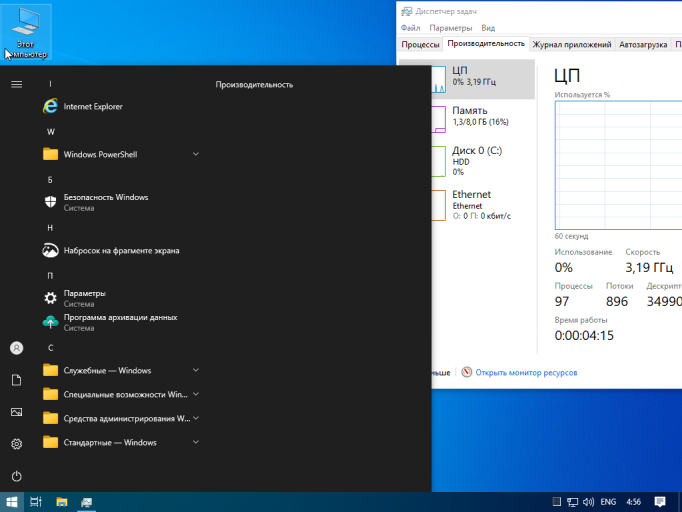Open Вид menu in Task Manager
The height and width of the screenshot is (512, 682).
click(488, 28)
